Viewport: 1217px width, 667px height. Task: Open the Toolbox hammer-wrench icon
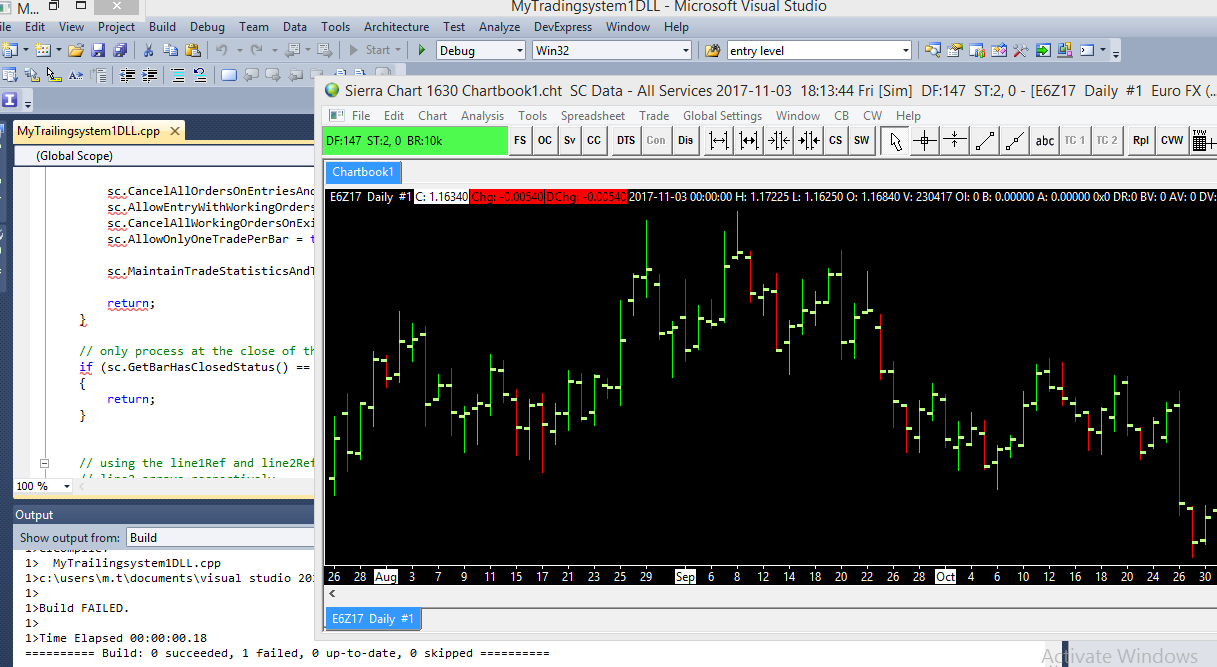tap(1021, 50)
